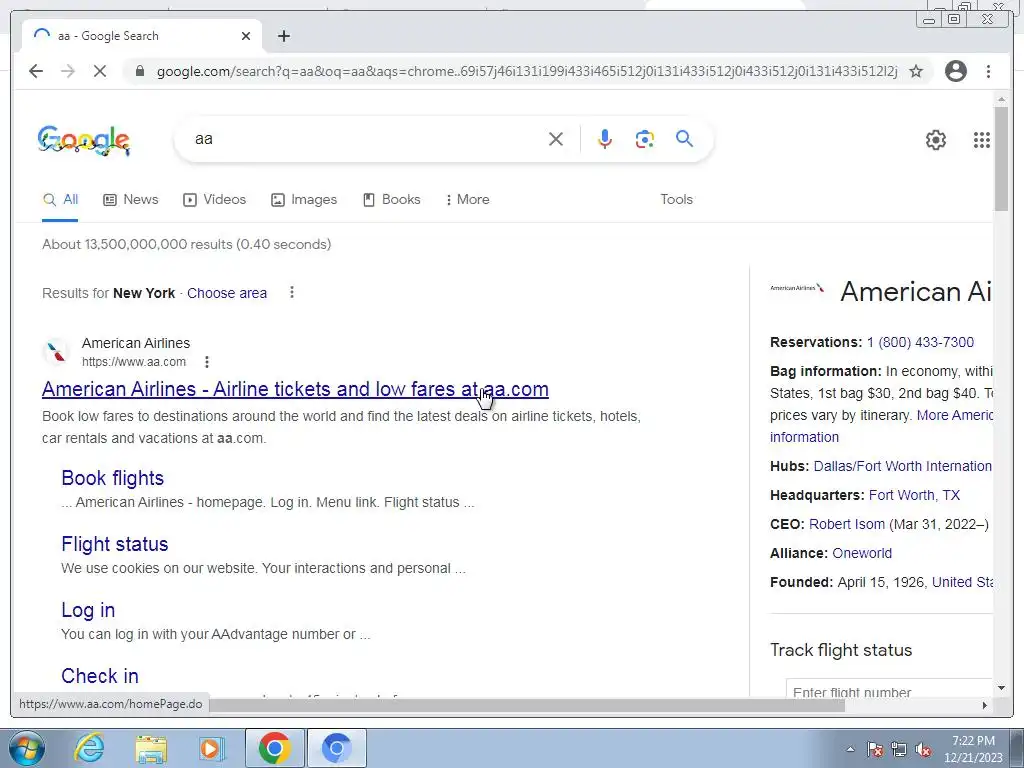Open a new tab with plus button

point(283,36)
